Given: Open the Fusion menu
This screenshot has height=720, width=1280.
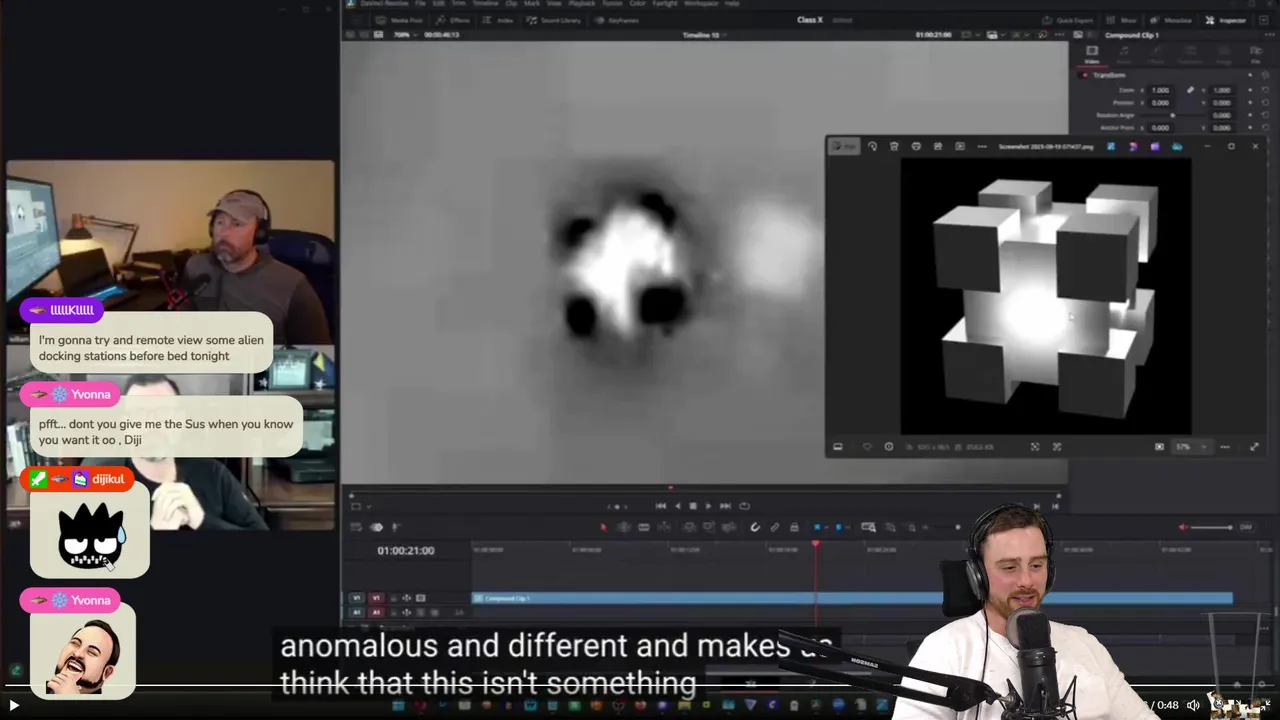Looking at the screenshot, I should (x=611, y=4).
